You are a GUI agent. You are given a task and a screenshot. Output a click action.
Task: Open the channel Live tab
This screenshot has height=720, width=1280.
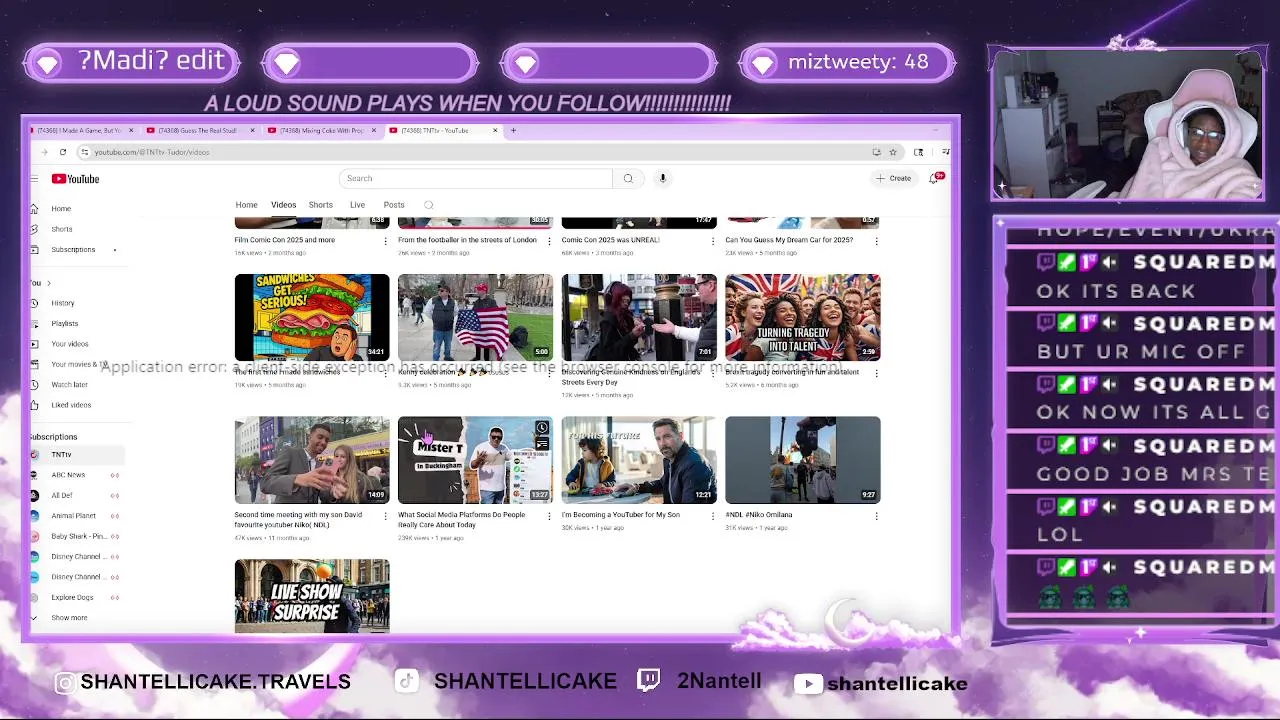point(357,205)
